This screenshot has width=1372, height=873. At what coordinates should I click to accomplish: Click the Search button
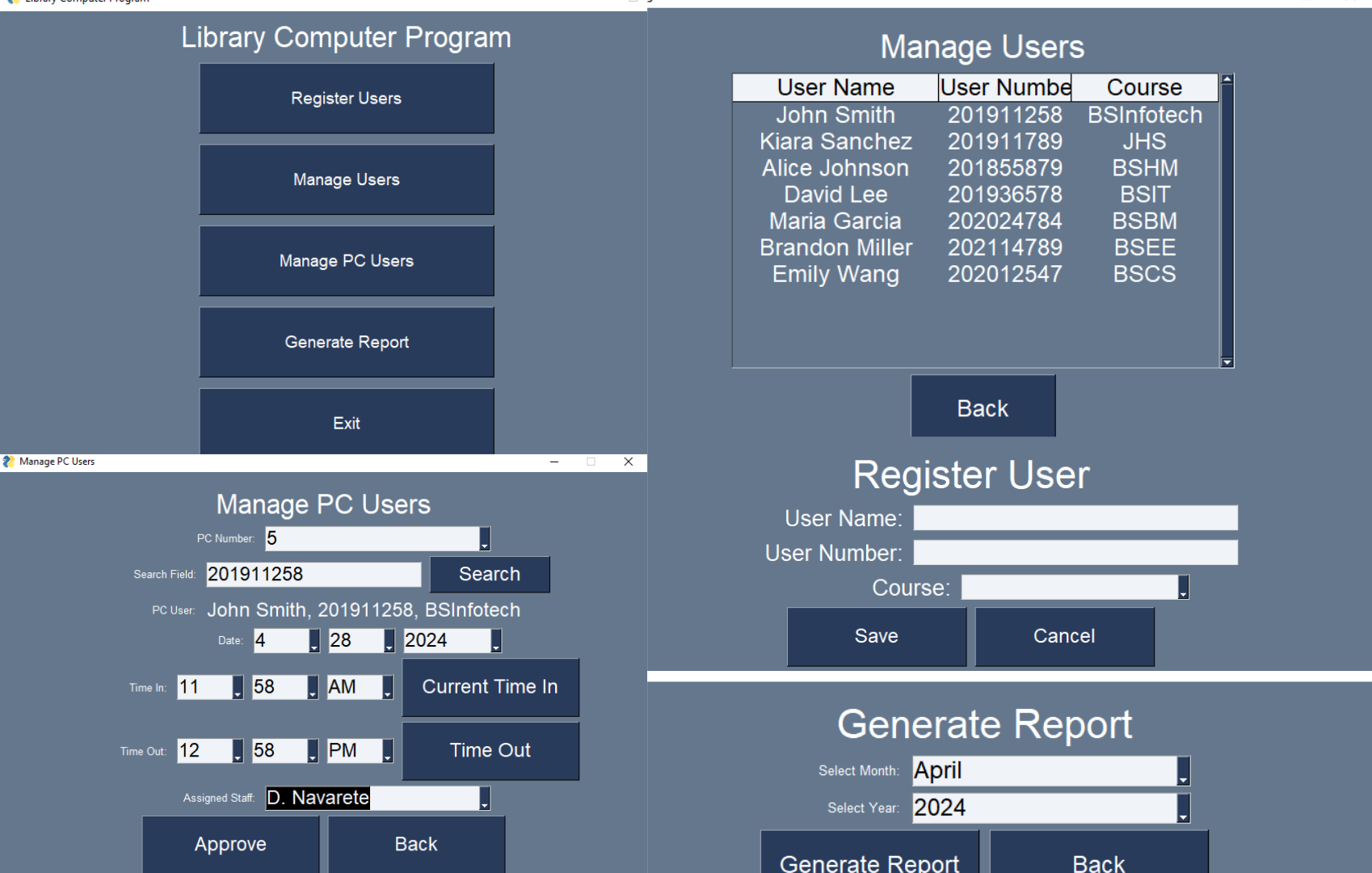point(490,574)
